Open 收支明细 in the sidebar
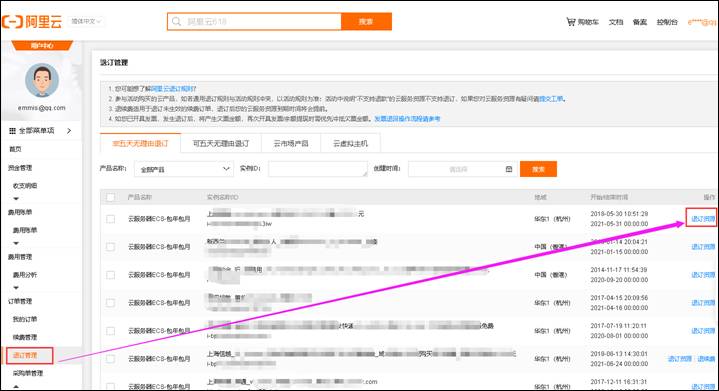 click(25, 186)
